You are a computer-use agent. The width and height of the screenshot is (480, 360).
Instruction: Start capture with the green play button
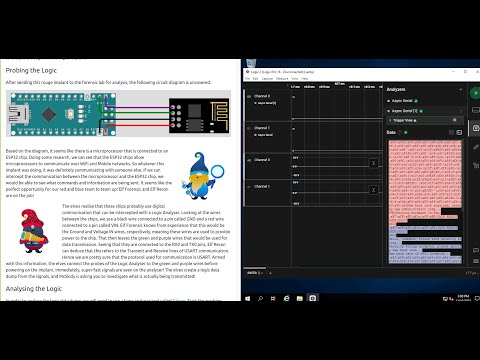click(476, 93)
